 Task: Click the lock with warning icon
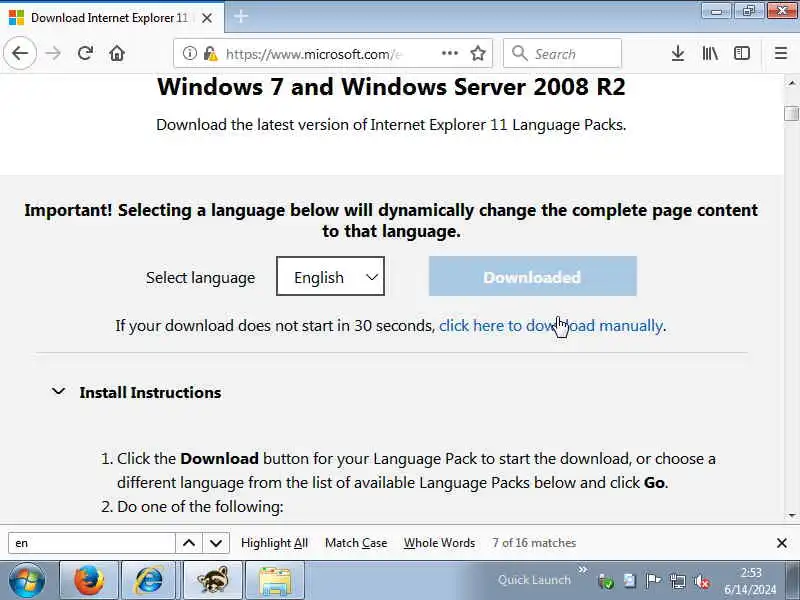[210, 53]
